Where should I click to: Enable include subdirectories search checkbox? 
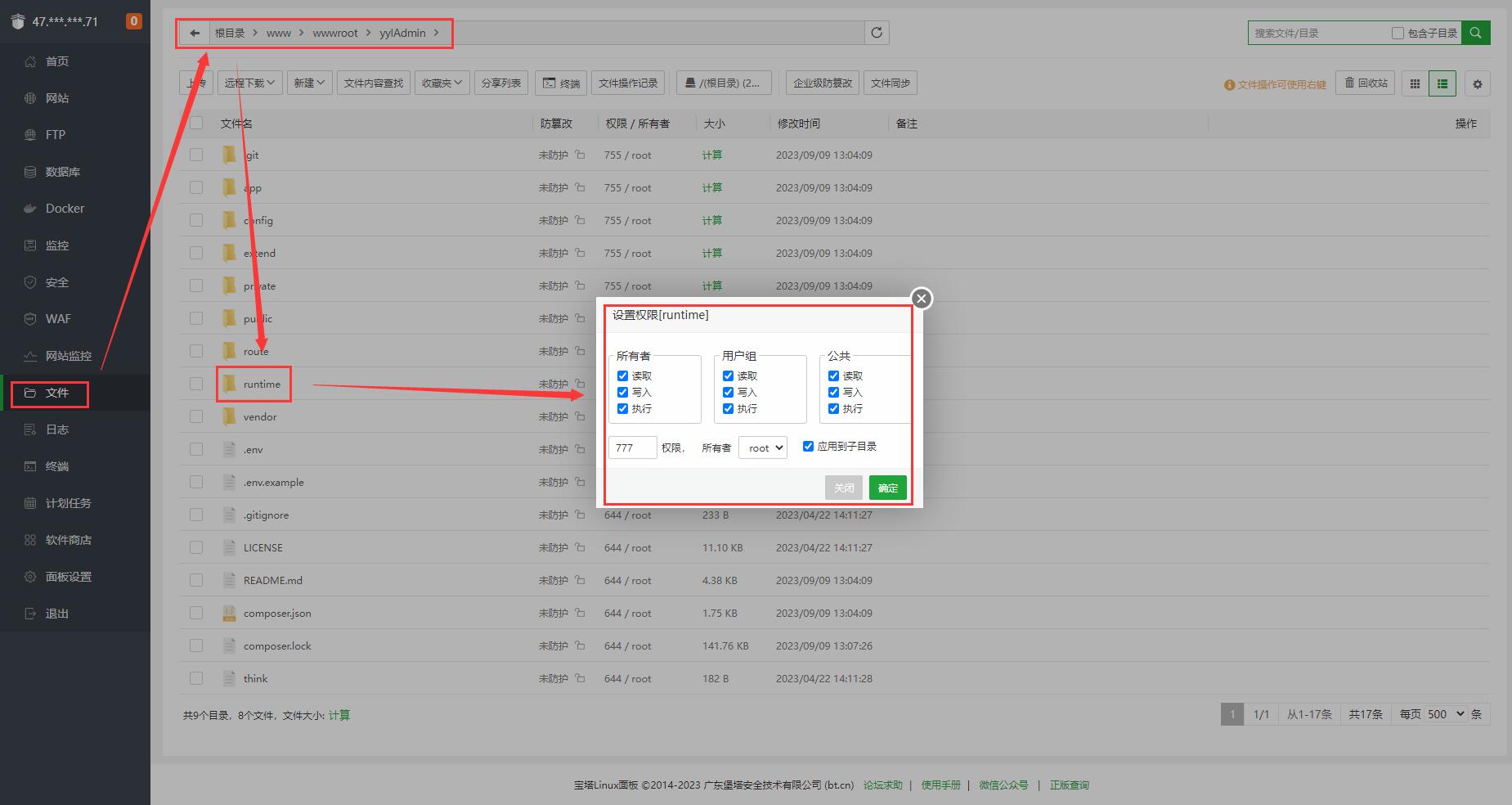pos(1398,34)
